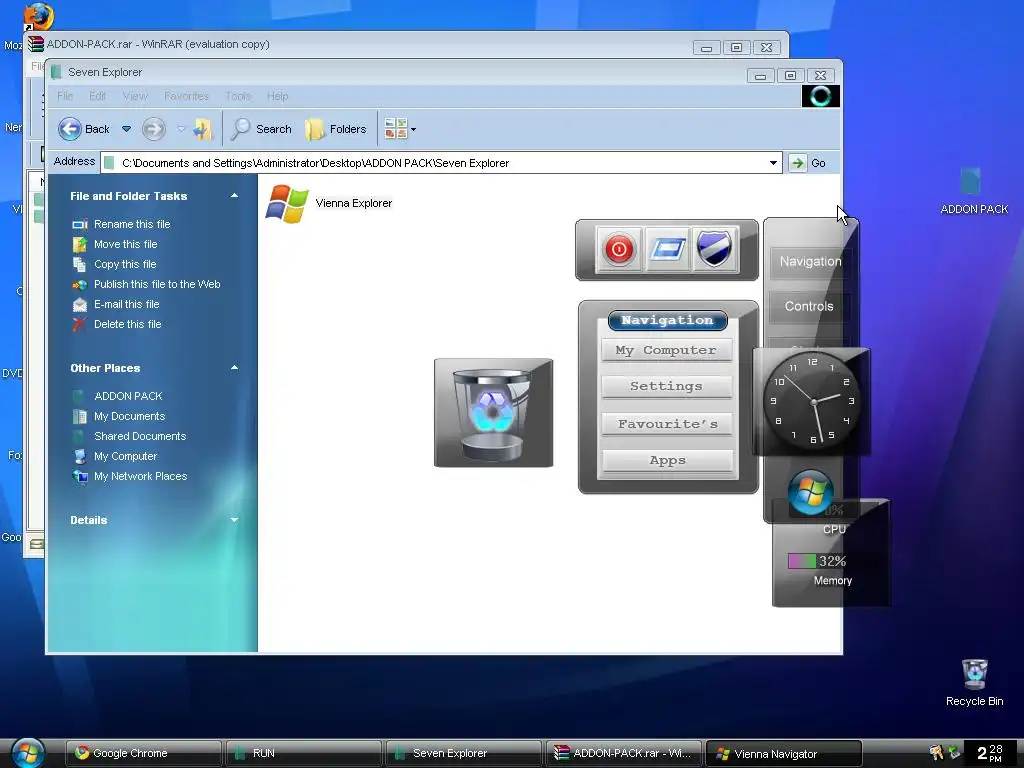Screen dimensions: 1024x768
Task: Click the Go button next to the Address bar
Action: tap(808, 163)
